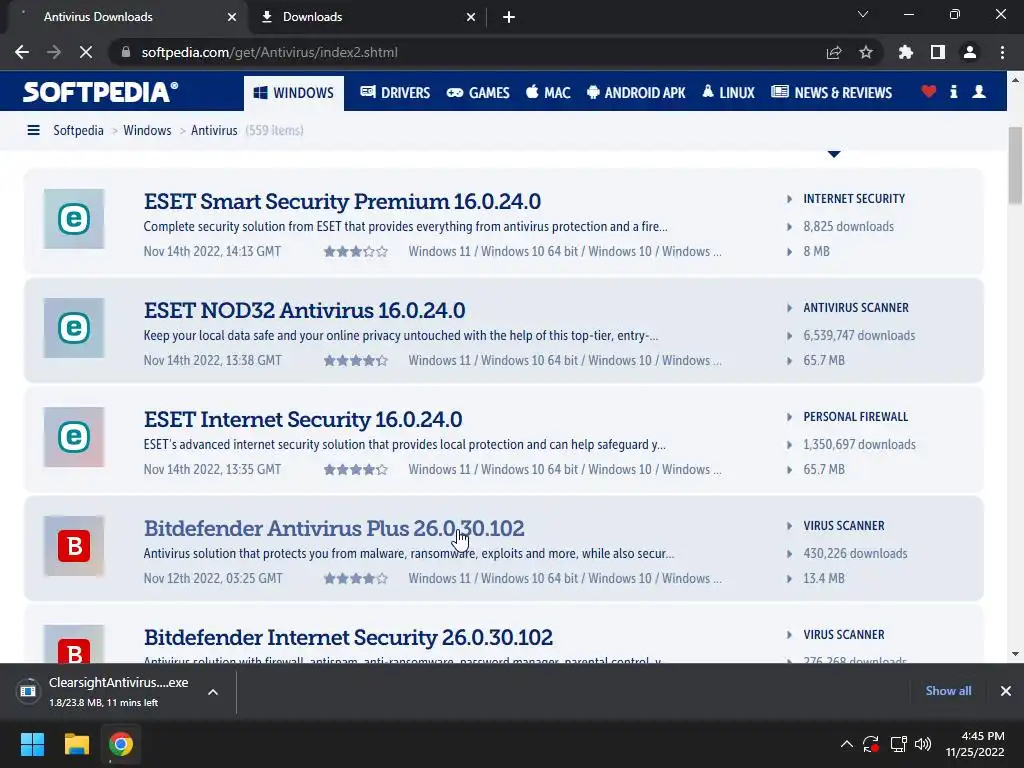Open ESET Smart Security Premium 16.0.24.0

click(x=342, y=201)
